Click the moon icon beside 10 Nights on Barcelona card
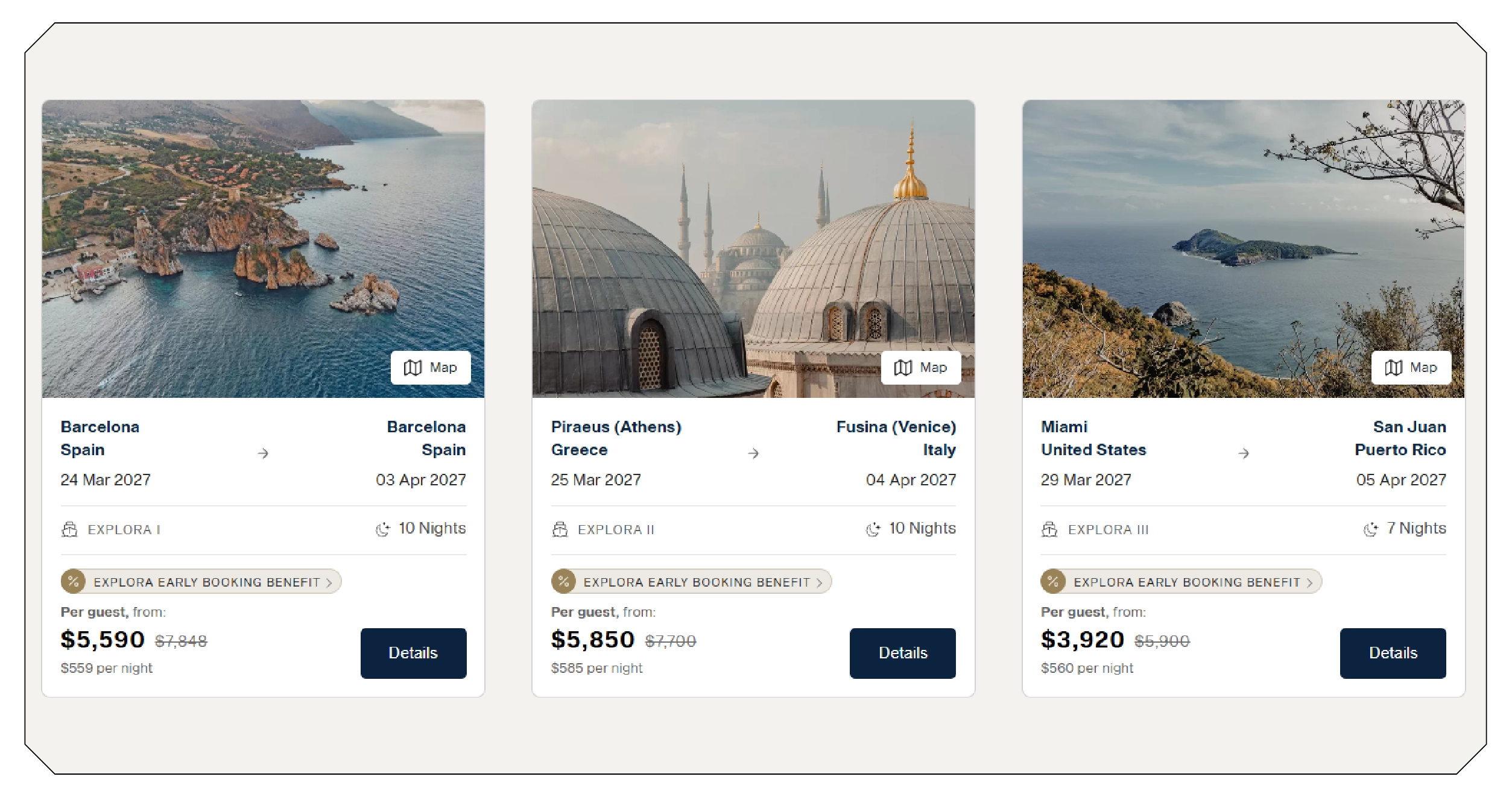 pyautogui.click(x=382, y=528)
